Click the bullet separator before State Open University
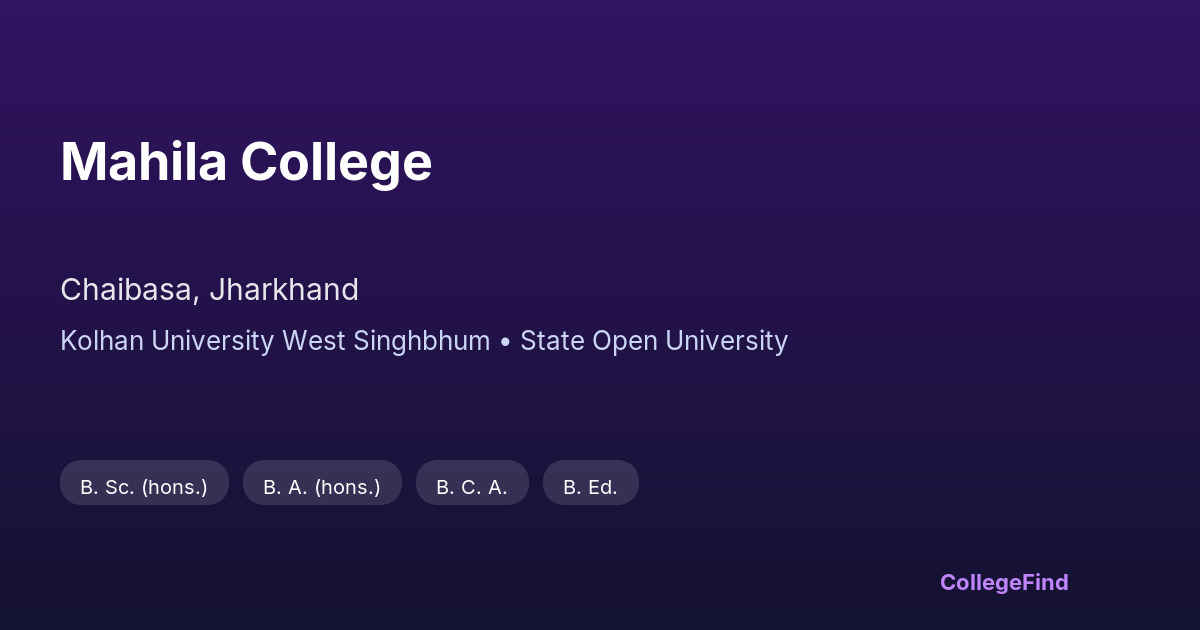 tap(505, 342)
